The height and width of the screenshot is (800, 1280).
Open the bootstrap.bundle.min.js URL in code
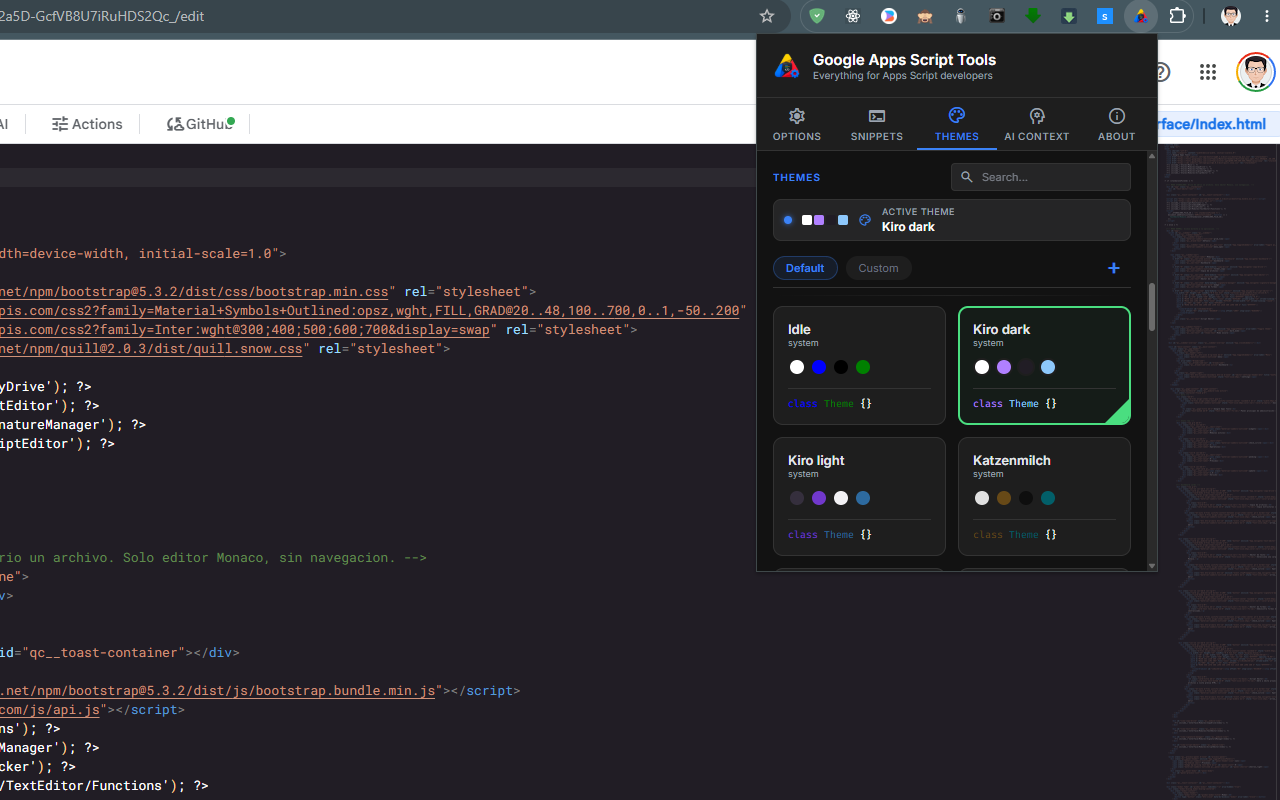pyautogui.click(x=218, y=691)
